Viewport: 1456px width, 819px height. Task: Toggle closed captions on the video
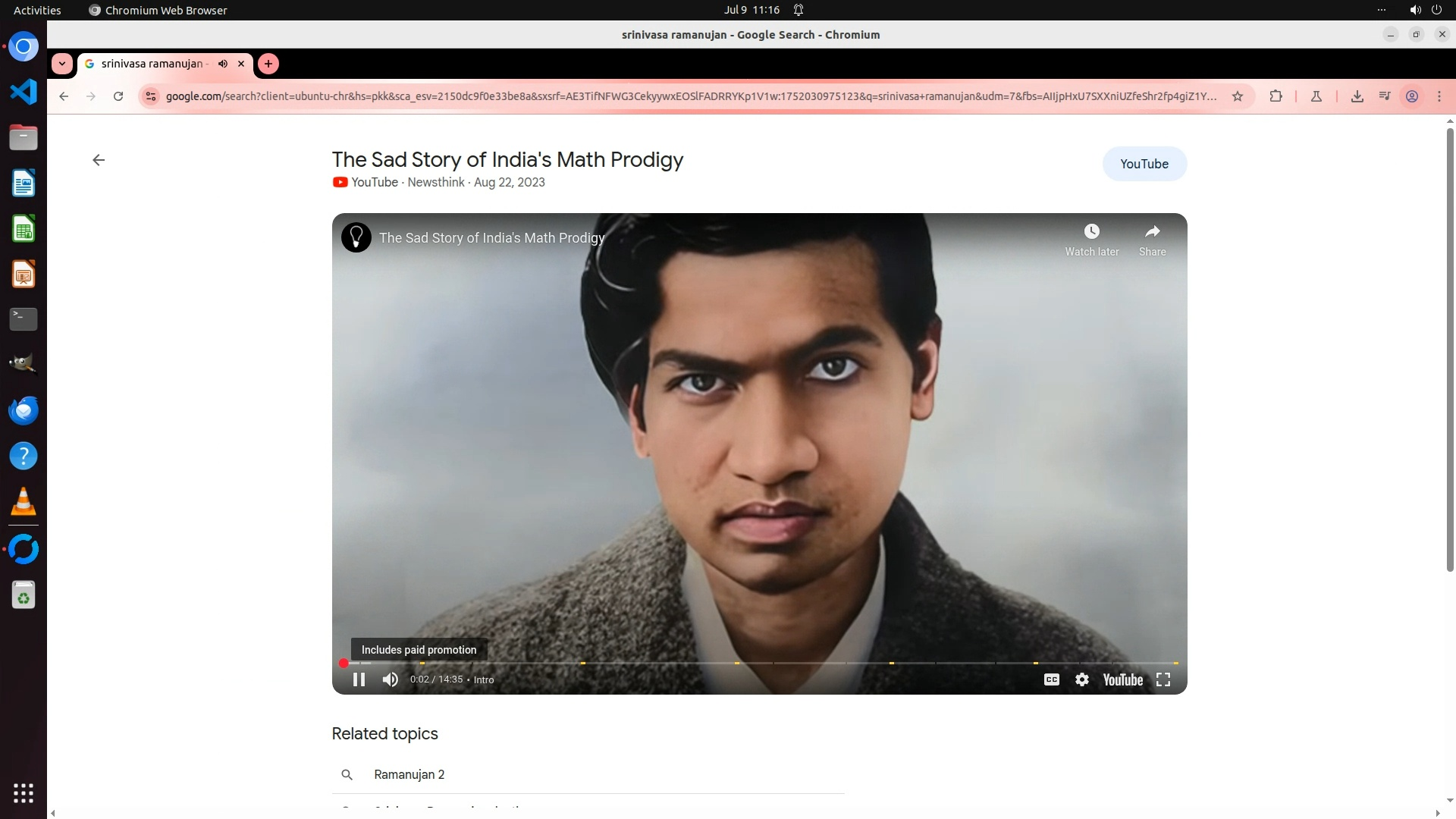(x=1051, y=679)
